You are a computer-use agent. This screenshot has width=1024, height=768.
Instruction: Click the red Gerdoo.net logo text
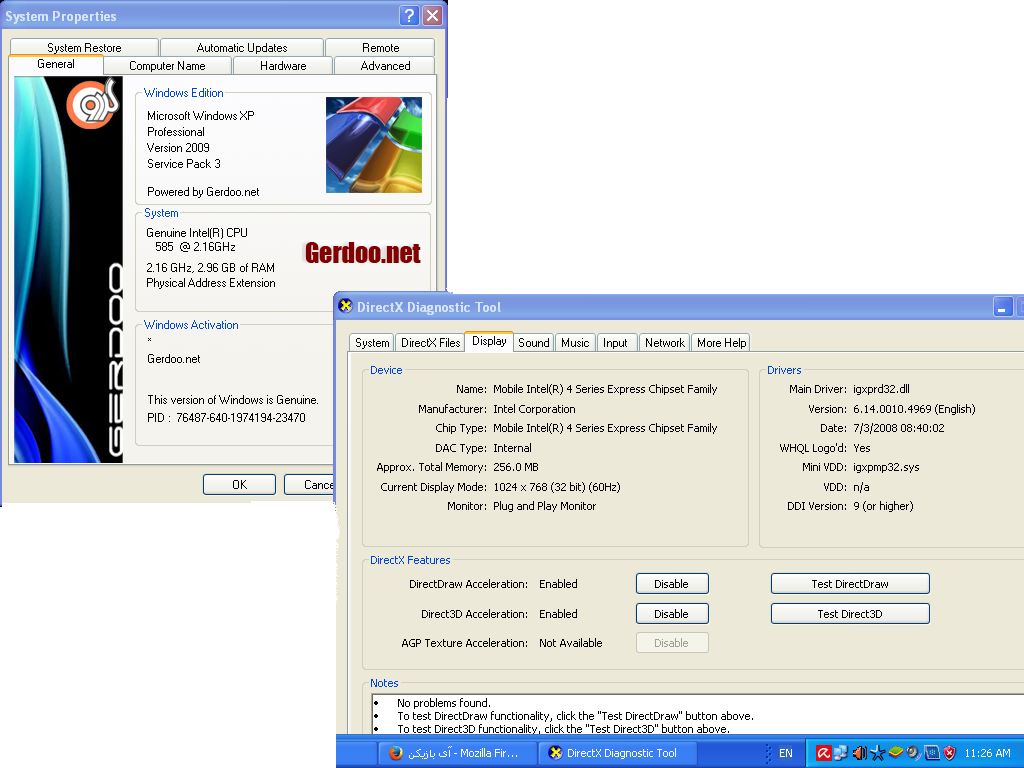(x=362, y=253)
